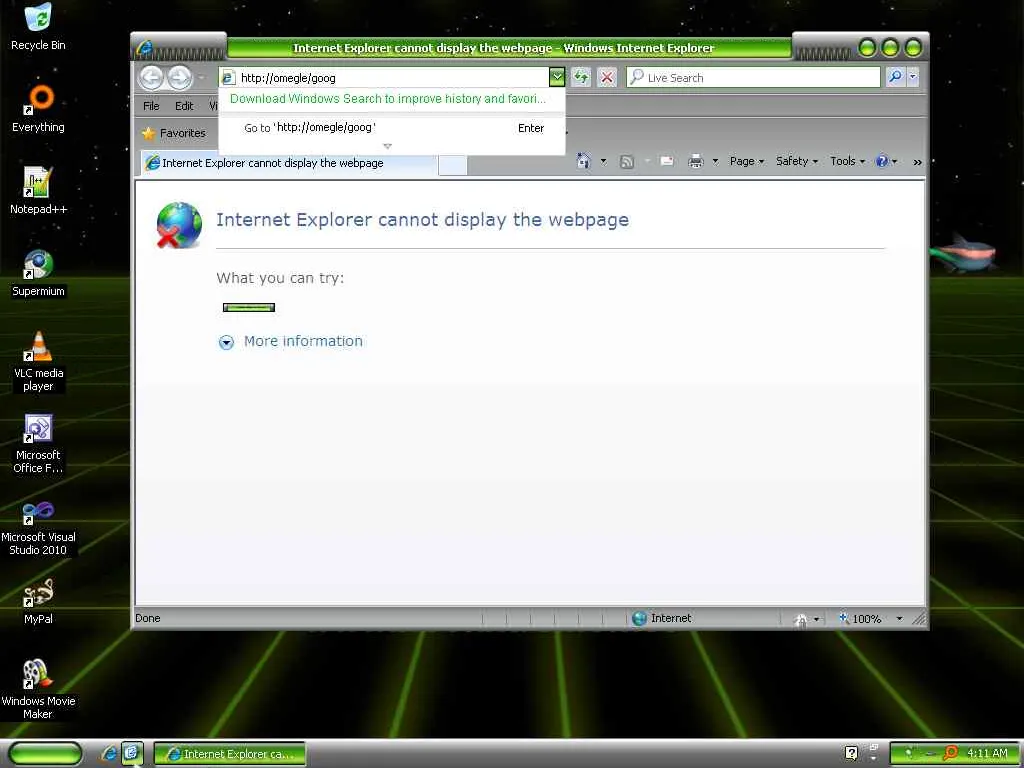Click the 4:11 AM taskbar clock

click(x=987, y=754)
